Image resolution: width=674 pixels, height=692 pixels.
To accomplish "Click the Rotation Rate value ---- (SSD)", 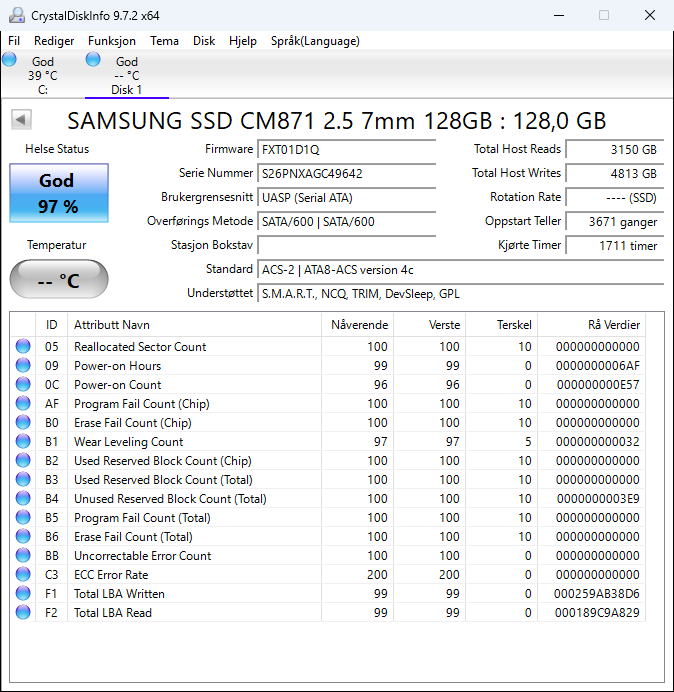I will point(614,197).
